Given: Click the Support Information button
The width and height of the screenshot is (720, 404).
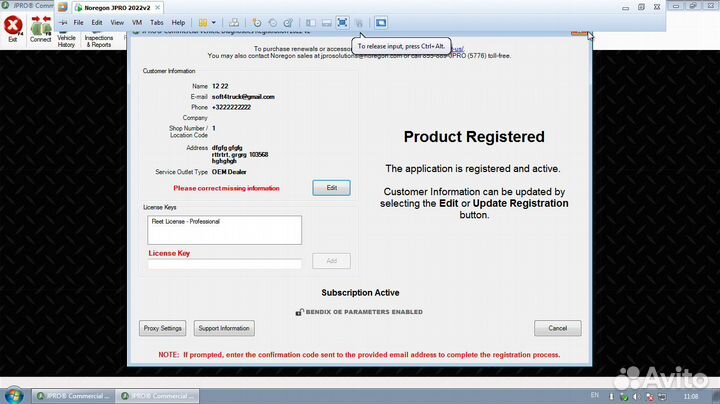Looking at the screenshot, I should [x=224, y=328].
